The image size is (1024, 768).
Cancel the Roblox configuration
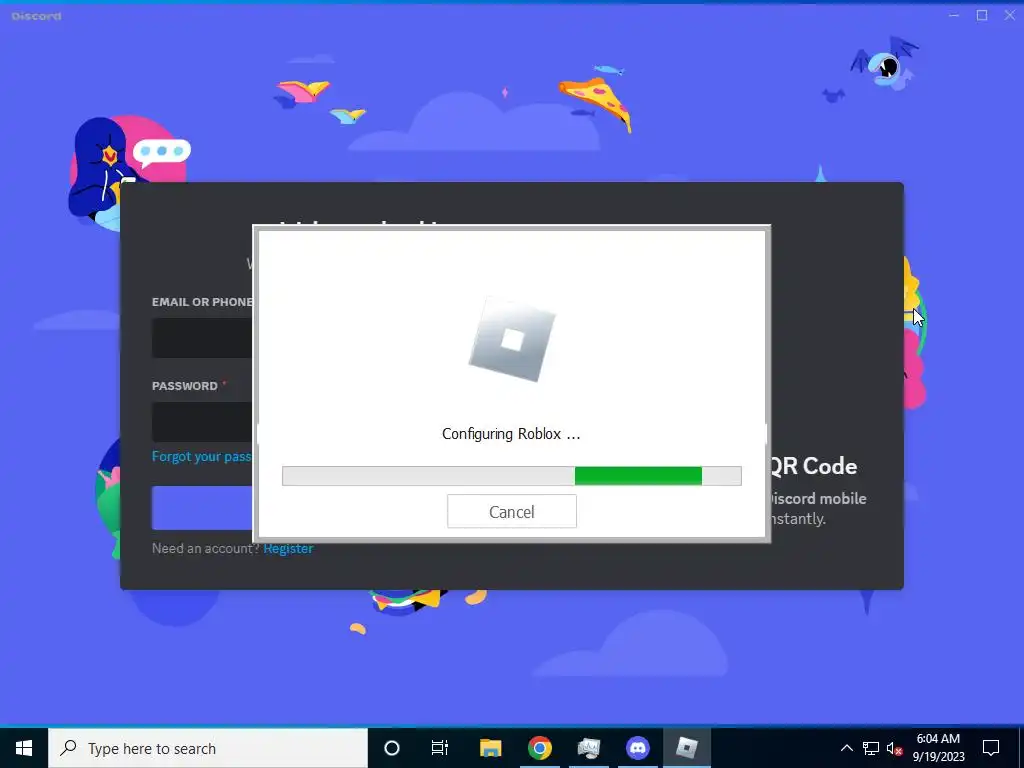(x=511, y=511)
